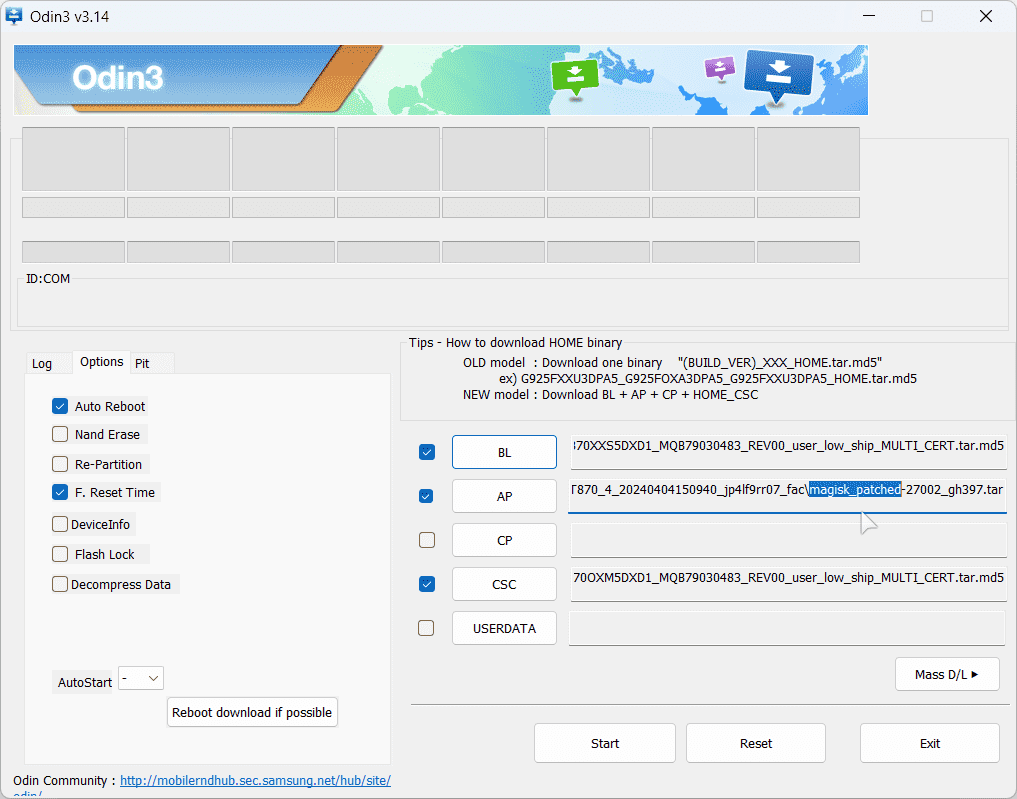1017x799 pixels.
Task: Check the Decompress Data option
Action: [60, 584]
